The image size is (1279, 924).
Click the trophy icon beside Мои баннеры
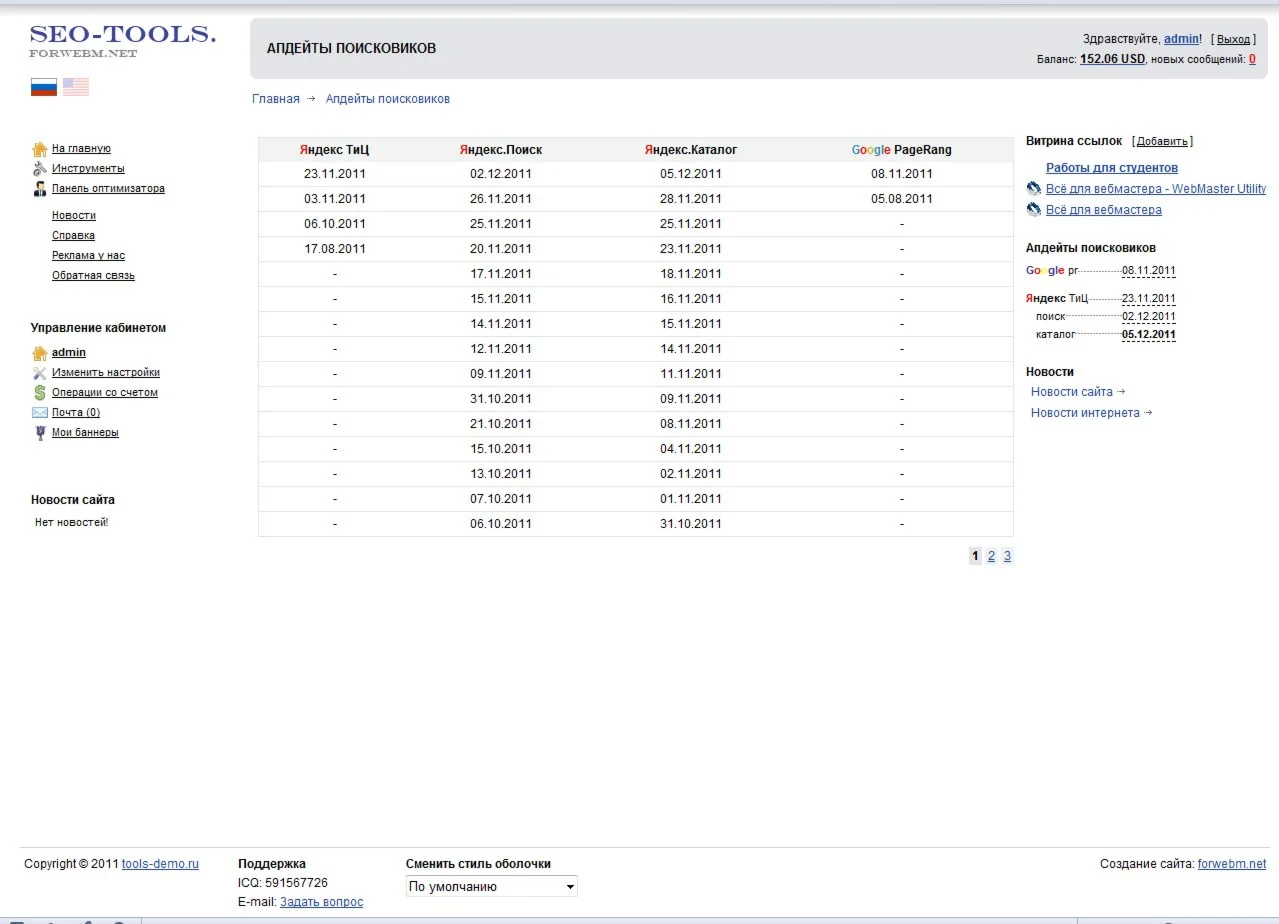[x=40, y=433]
